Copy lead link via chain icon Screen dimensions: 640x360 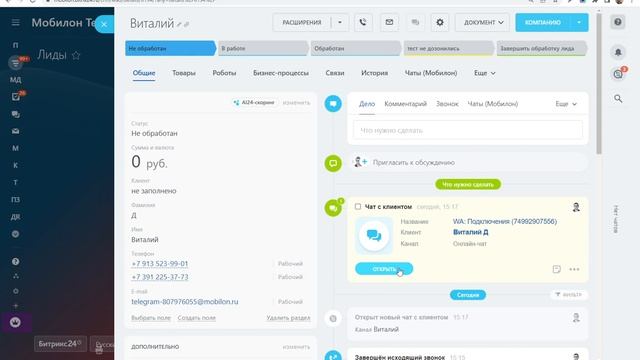click(x=187, y=24)
